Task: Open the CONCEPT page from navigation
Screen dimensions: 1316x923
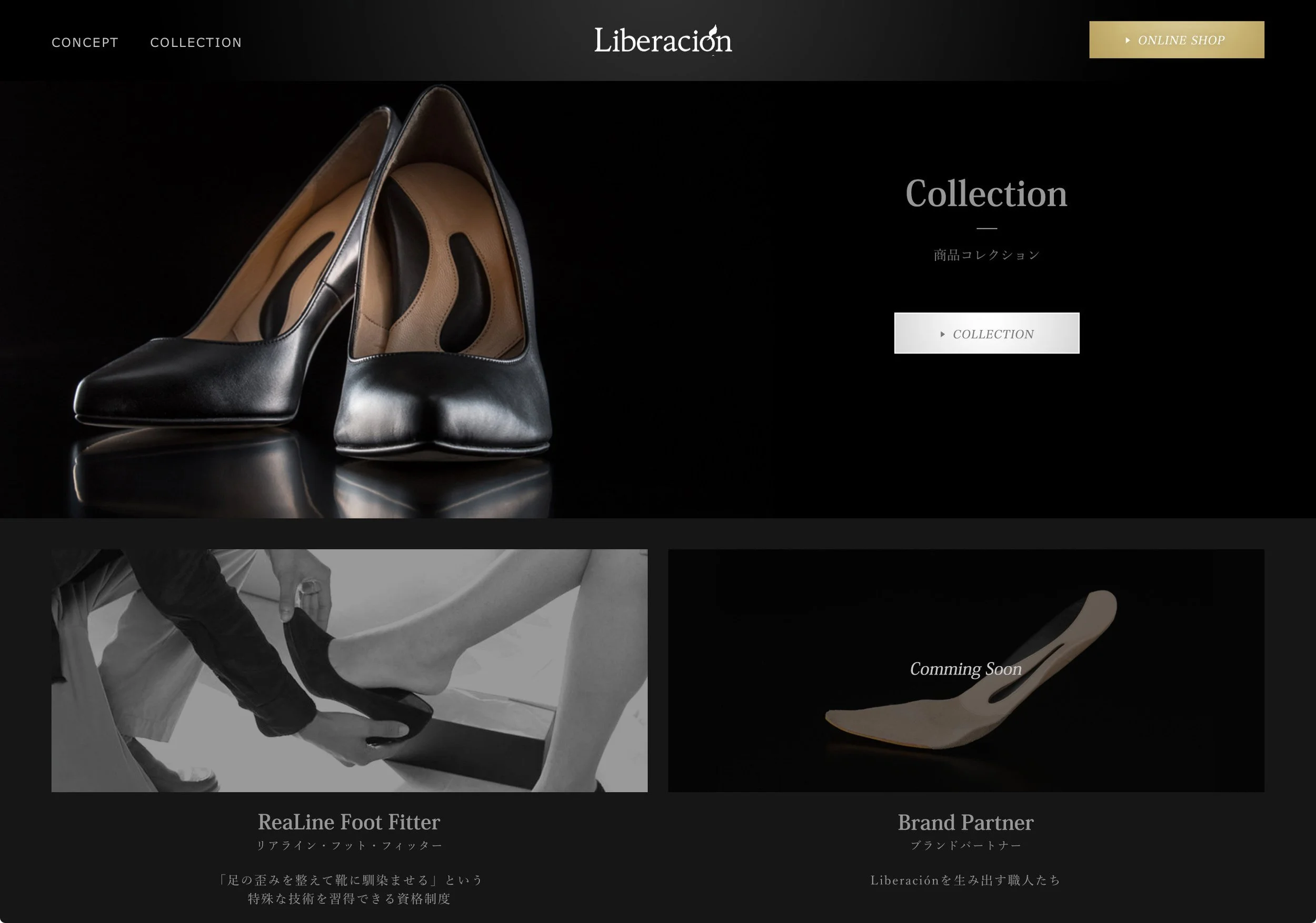Action: click(x=85, y=43)
